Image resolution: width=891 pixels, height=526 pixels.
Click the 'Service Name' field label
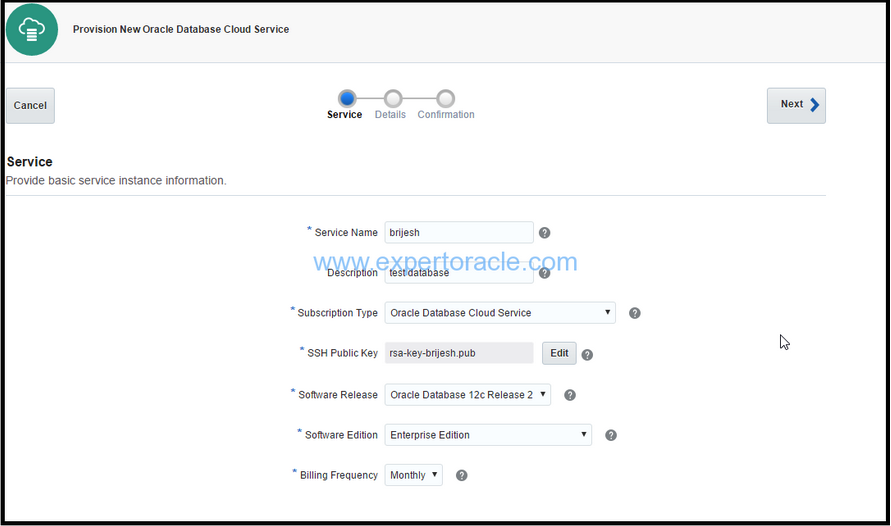pyautogui.click(x=346, y=233)
